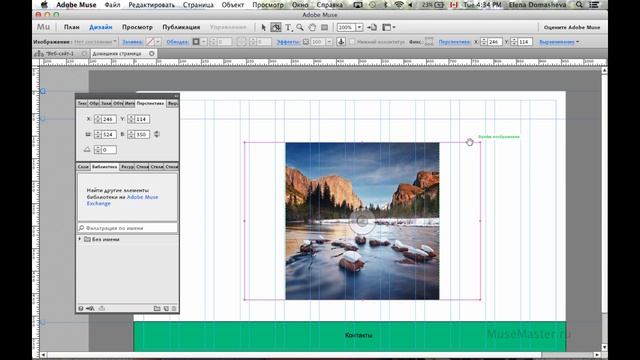Switch to Публикация mode
This screenshot has width=640, height=360.
[181, 27]
